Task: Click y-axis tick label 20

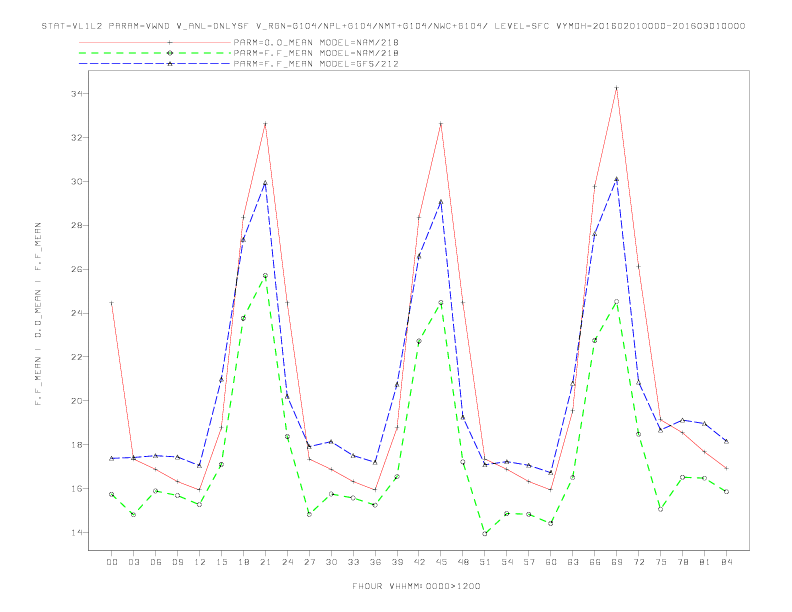Action: click(76, 401)
